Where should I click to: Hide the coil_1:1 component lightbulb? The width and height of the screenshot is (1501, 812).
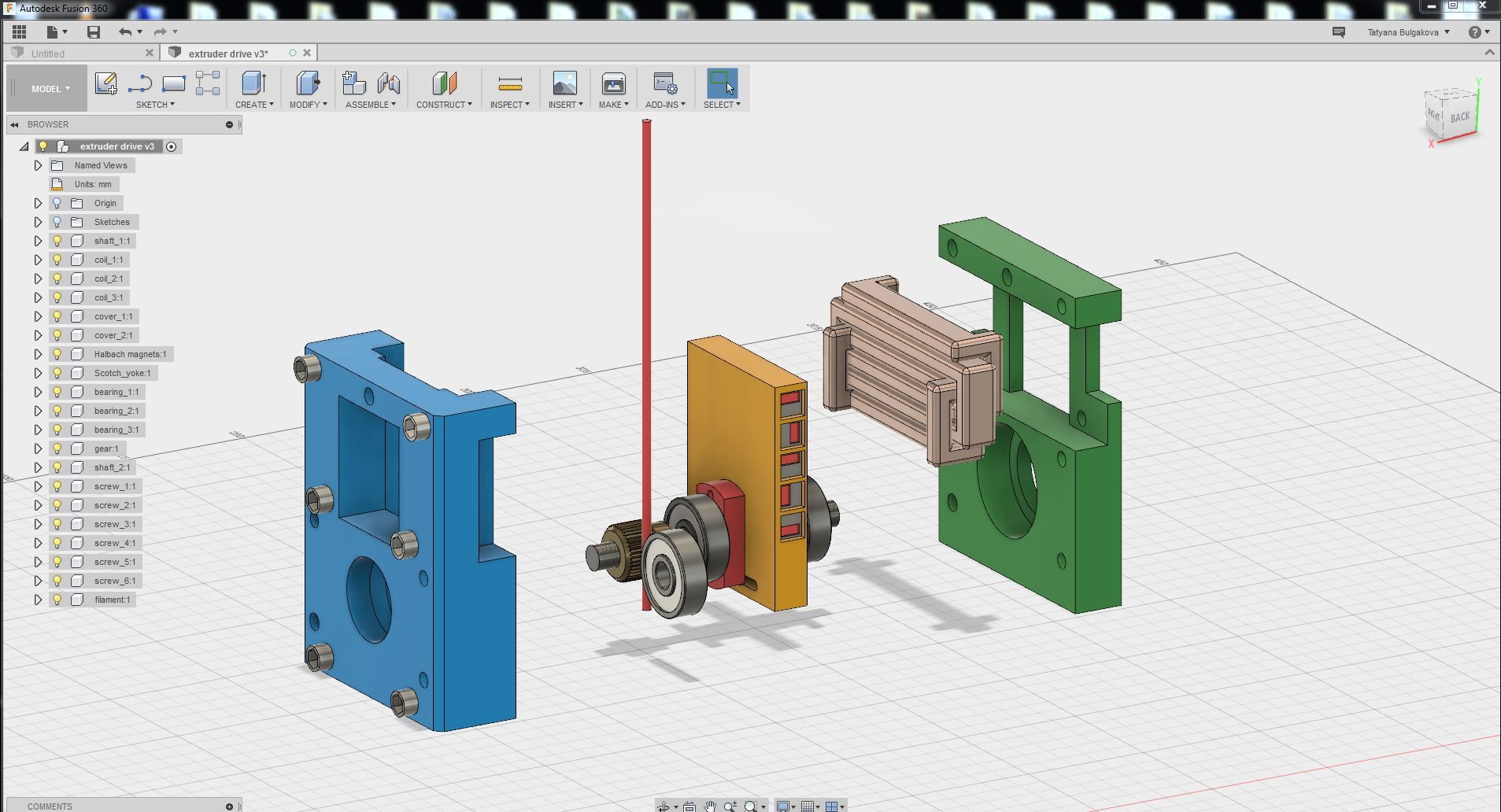coord(56,259)
